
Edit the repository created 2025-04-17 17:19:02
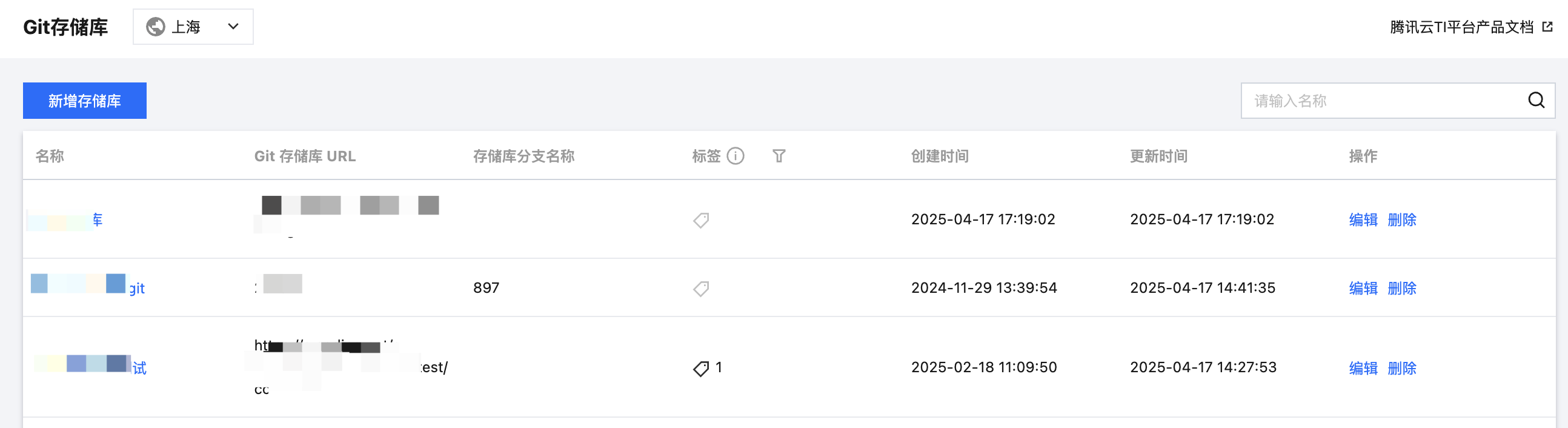(x=1363, y=220)
